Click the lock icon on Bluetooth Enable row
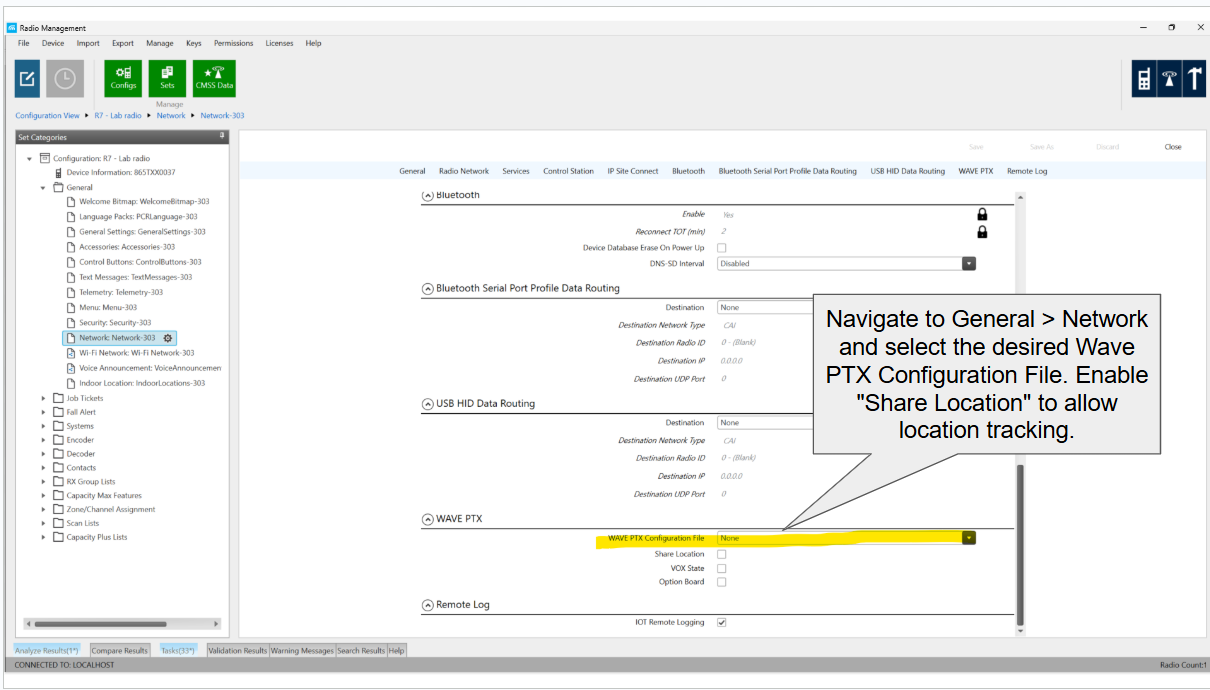The height and width of the screenshot is (690, 1210). click(982, 214)
